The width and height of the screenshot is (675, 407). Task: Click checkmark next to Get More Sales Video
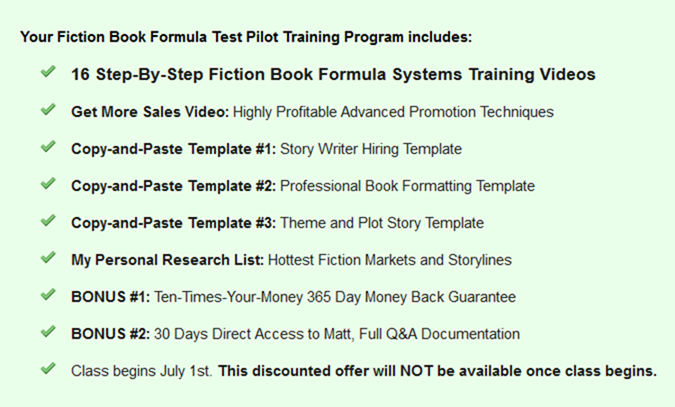[x=47, y=110]
